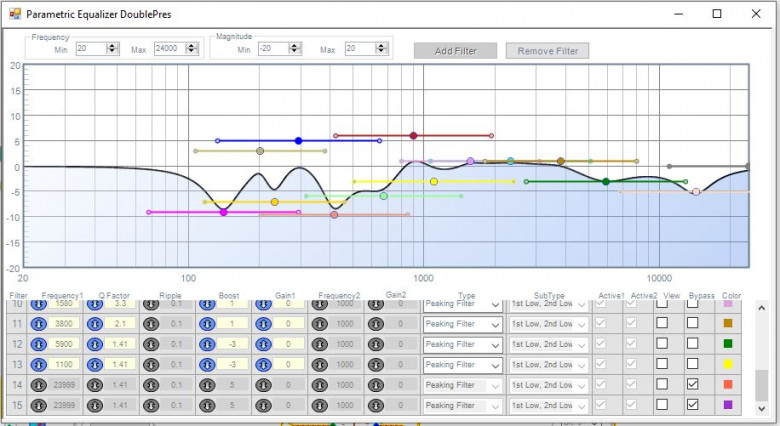This screenshot has width=780, height=426.
Task: Click the filter list scrollbar up arrow
Action: (x=761, y=308)
